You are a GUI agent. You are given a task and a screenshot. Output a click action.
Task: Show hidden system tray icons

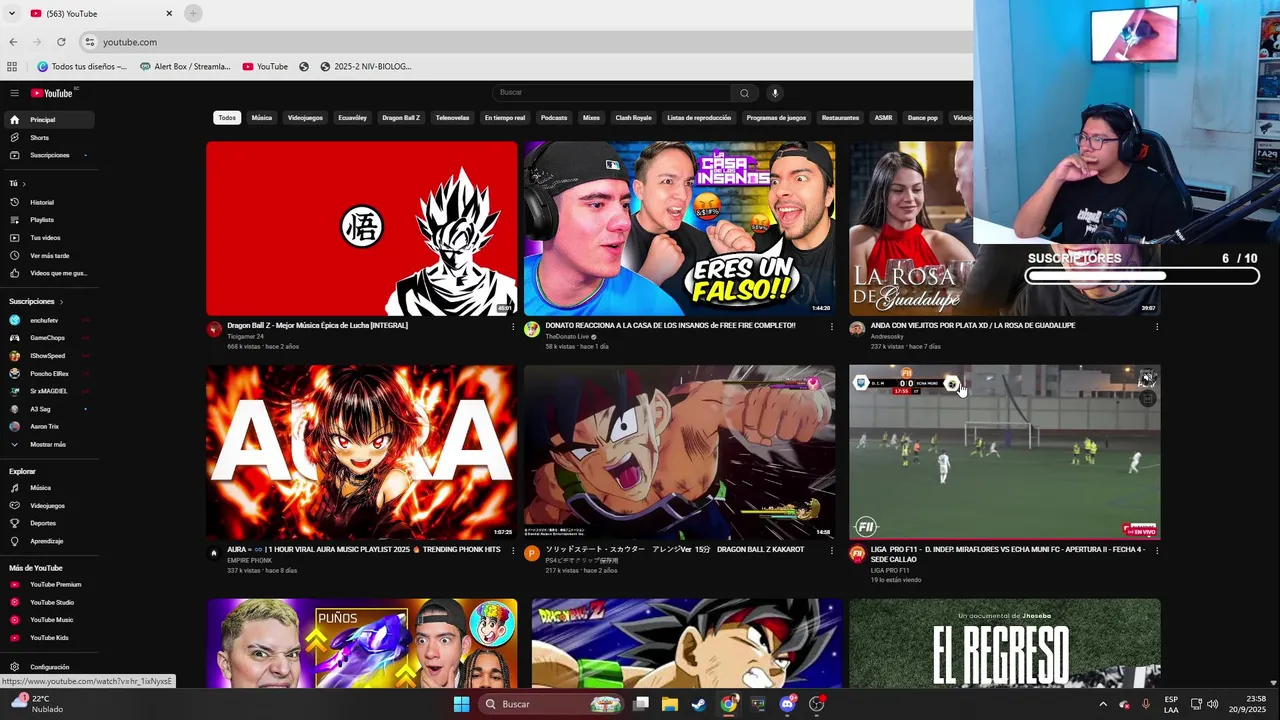coord(1103,704)
